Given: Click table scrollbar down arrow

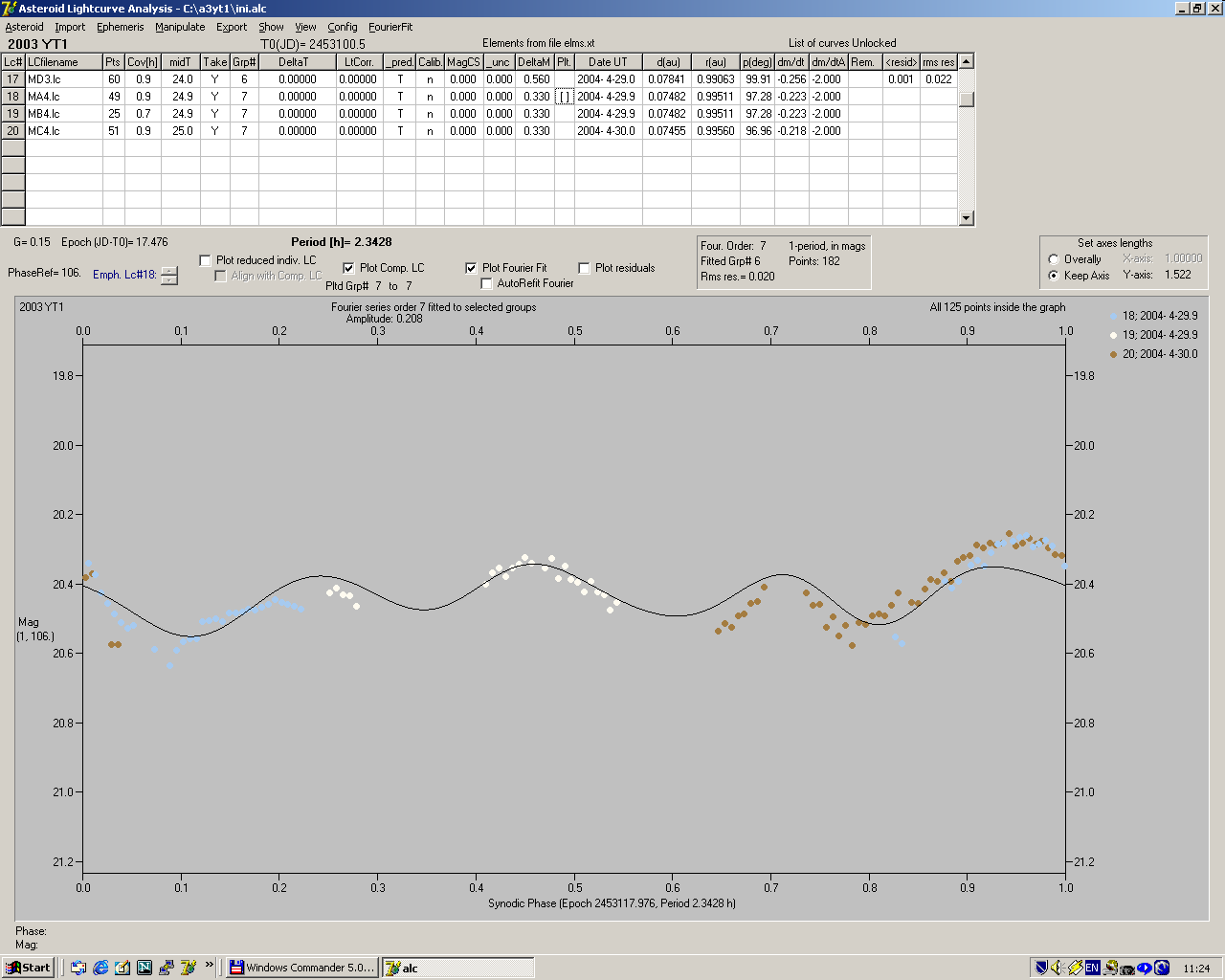Looking at the screenshot, I should point(967,218).
